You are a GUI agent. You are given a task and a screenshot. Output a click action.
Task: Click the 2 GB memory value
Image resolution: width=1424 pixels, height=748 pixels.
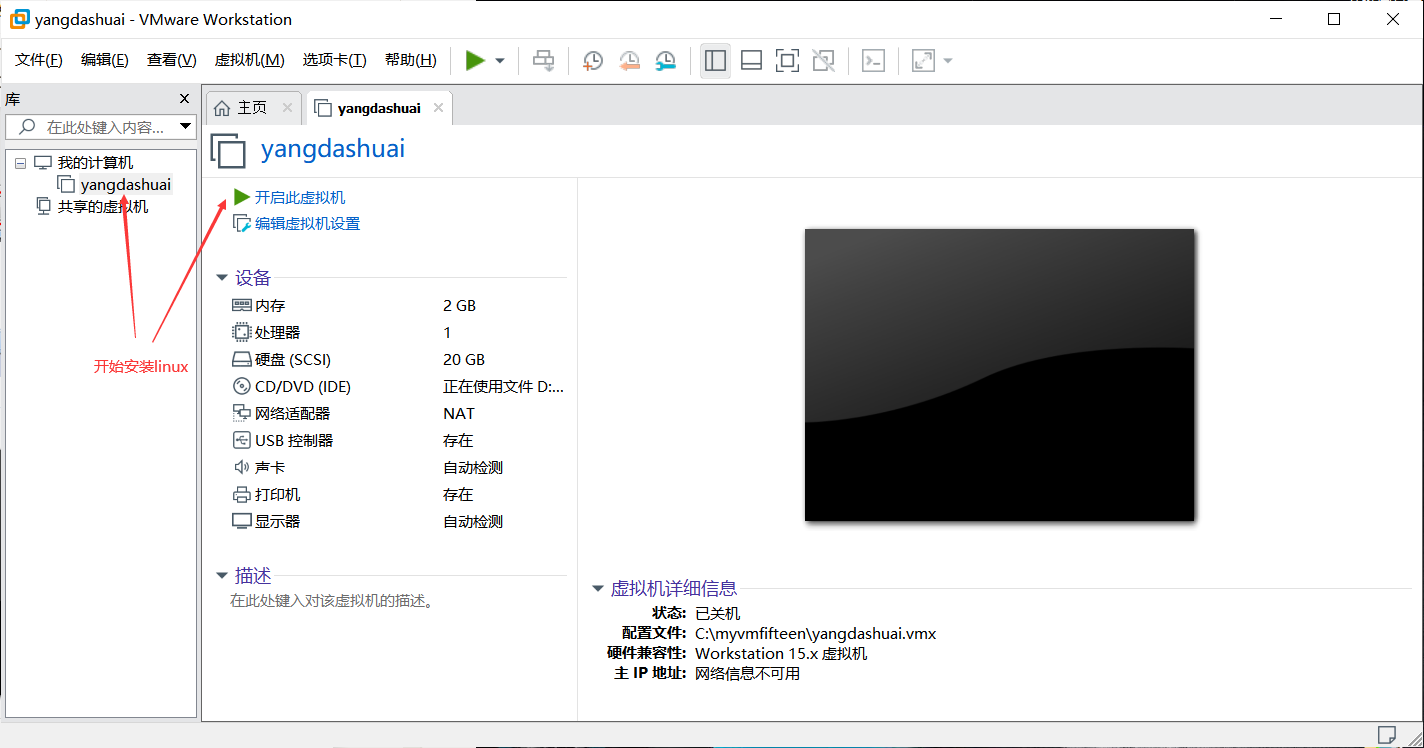(460, 305)
